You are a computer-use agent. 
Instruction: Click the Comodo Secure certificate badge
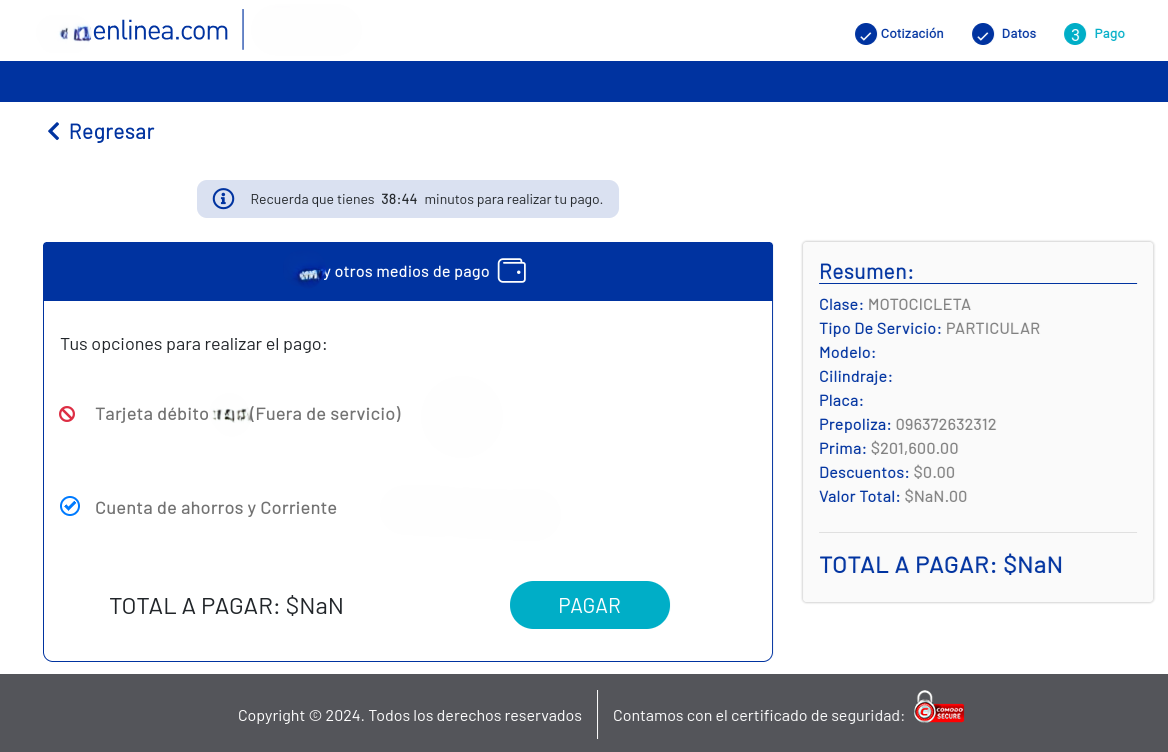938,710
